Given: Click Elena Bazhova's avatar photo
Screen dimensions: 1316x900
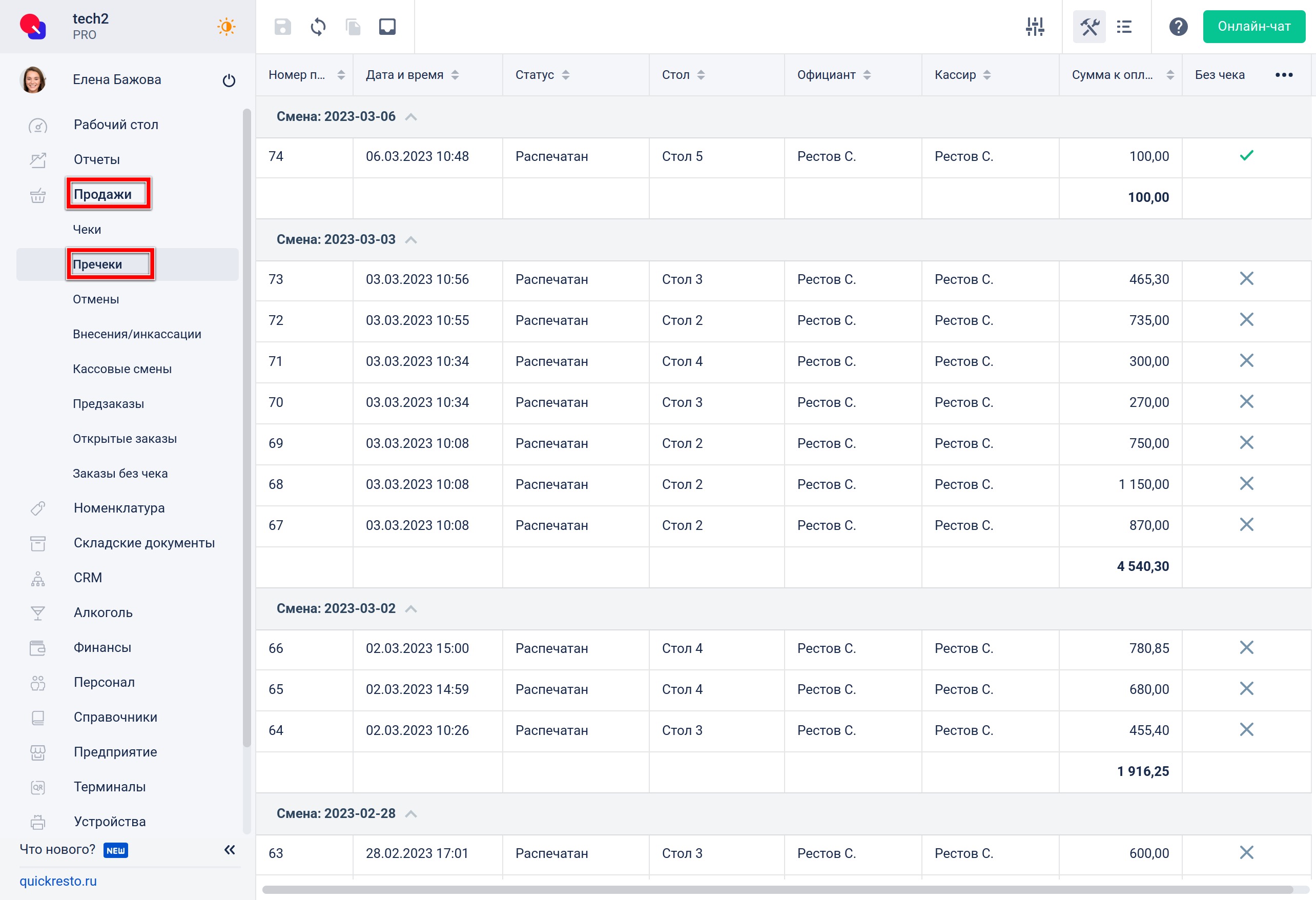Looking at the screenshot, I should tap(33, 80).
